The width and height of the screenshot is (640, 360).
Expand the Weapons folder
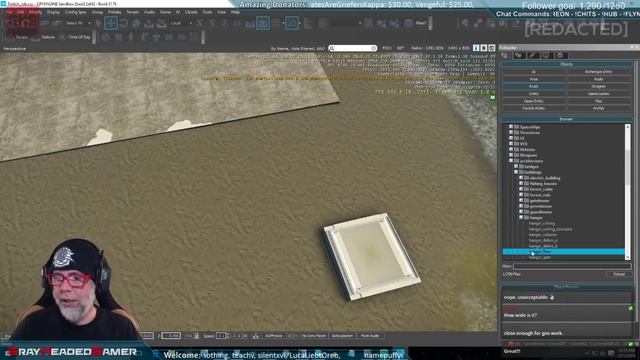point(511,156)
